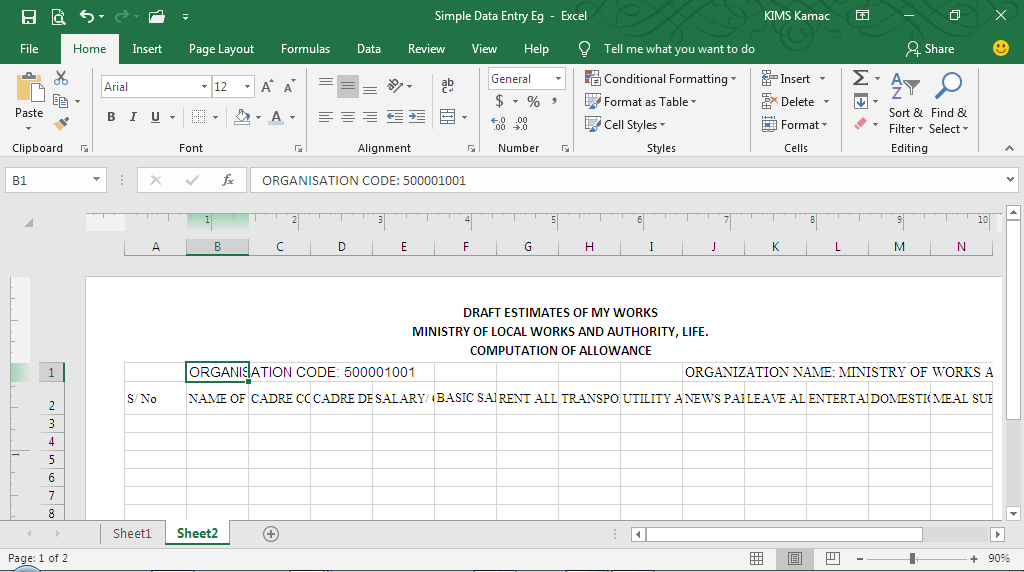Open Print Preview from the quick access toolbar
The image size is (1024, 572).
pos(58,16)
